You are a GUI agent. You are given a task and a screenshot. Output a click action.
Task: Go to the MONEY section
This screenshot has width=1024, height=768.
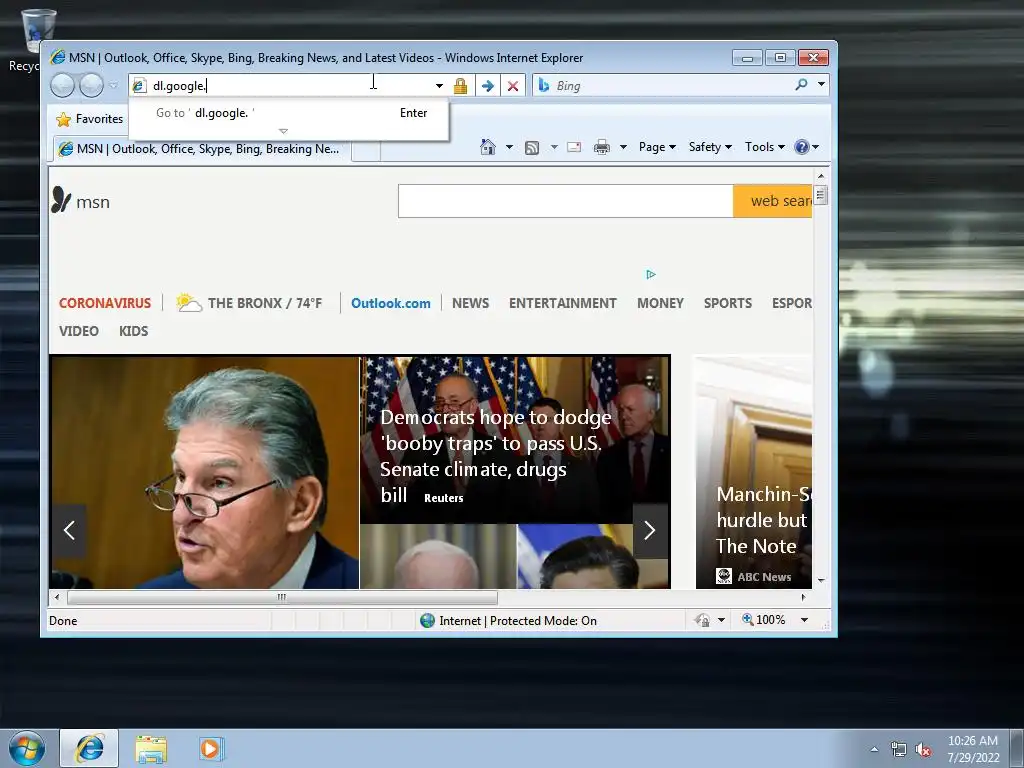coord(660,303)
